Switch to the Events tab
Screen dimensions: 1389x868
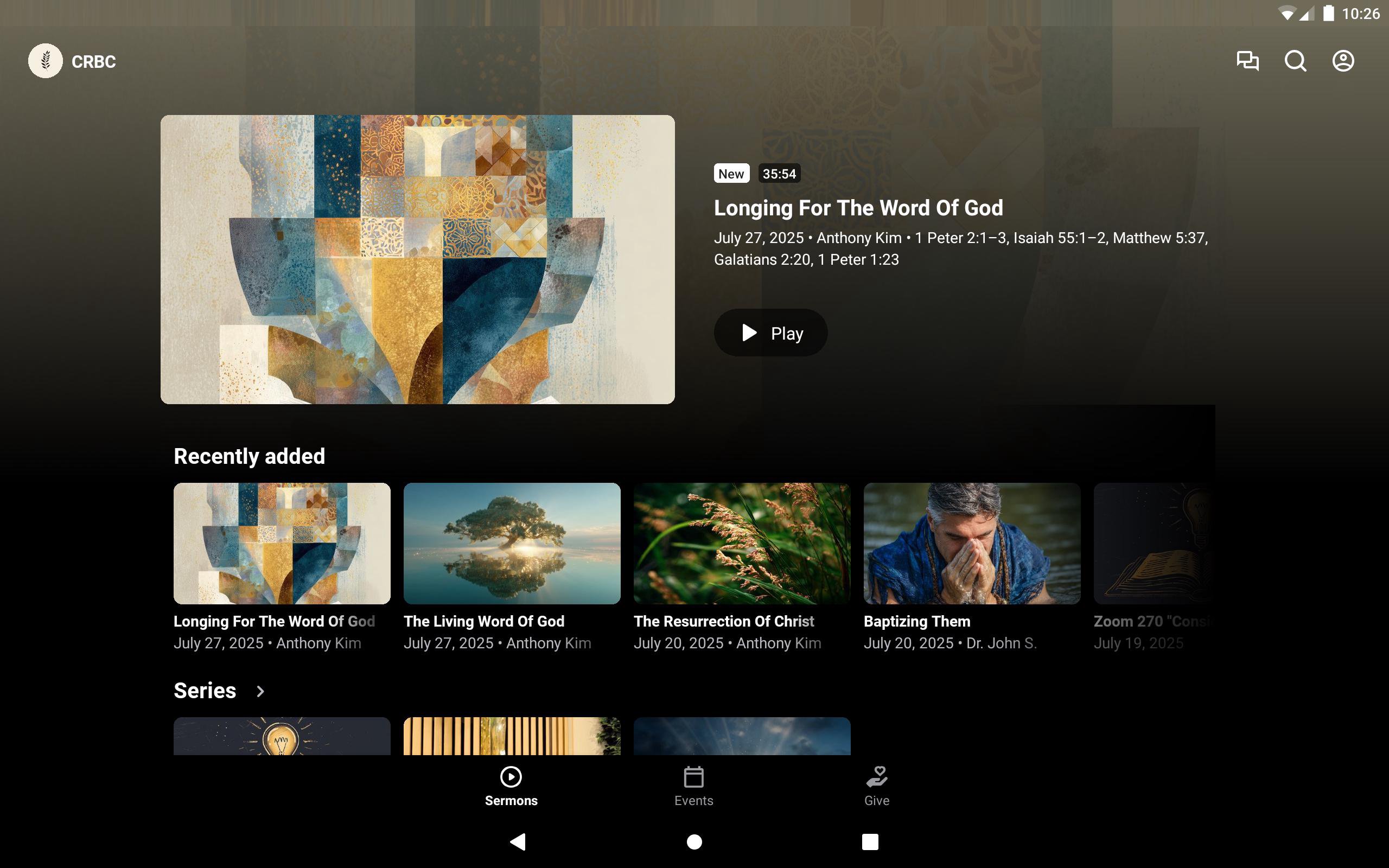[693, 786]
